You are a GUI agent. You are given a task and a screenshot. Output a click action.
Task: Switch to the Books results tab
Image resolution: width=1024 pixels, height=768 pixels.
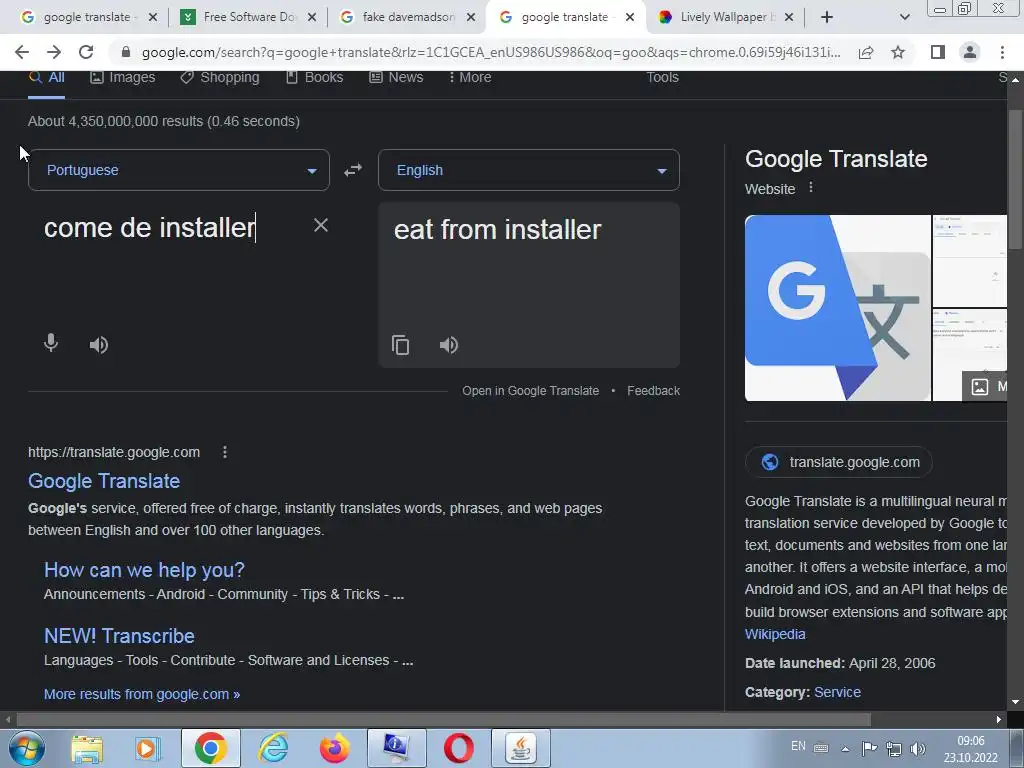coord(315,77)
